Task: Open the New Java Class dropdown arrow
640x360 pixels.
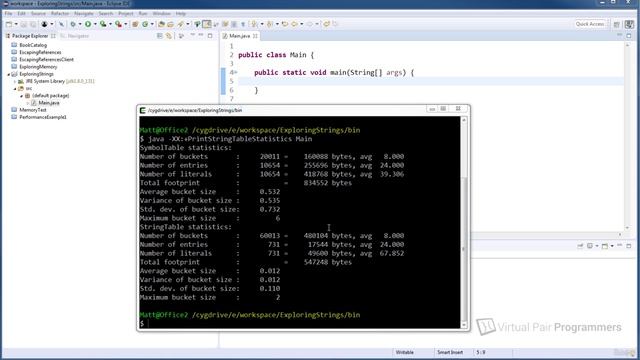Action: point(152,24)
